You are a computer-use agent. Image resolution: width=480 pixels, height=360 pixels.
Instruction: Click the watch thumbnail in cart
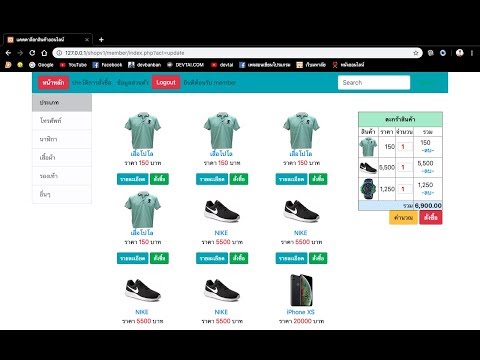[x=368, y=189]
